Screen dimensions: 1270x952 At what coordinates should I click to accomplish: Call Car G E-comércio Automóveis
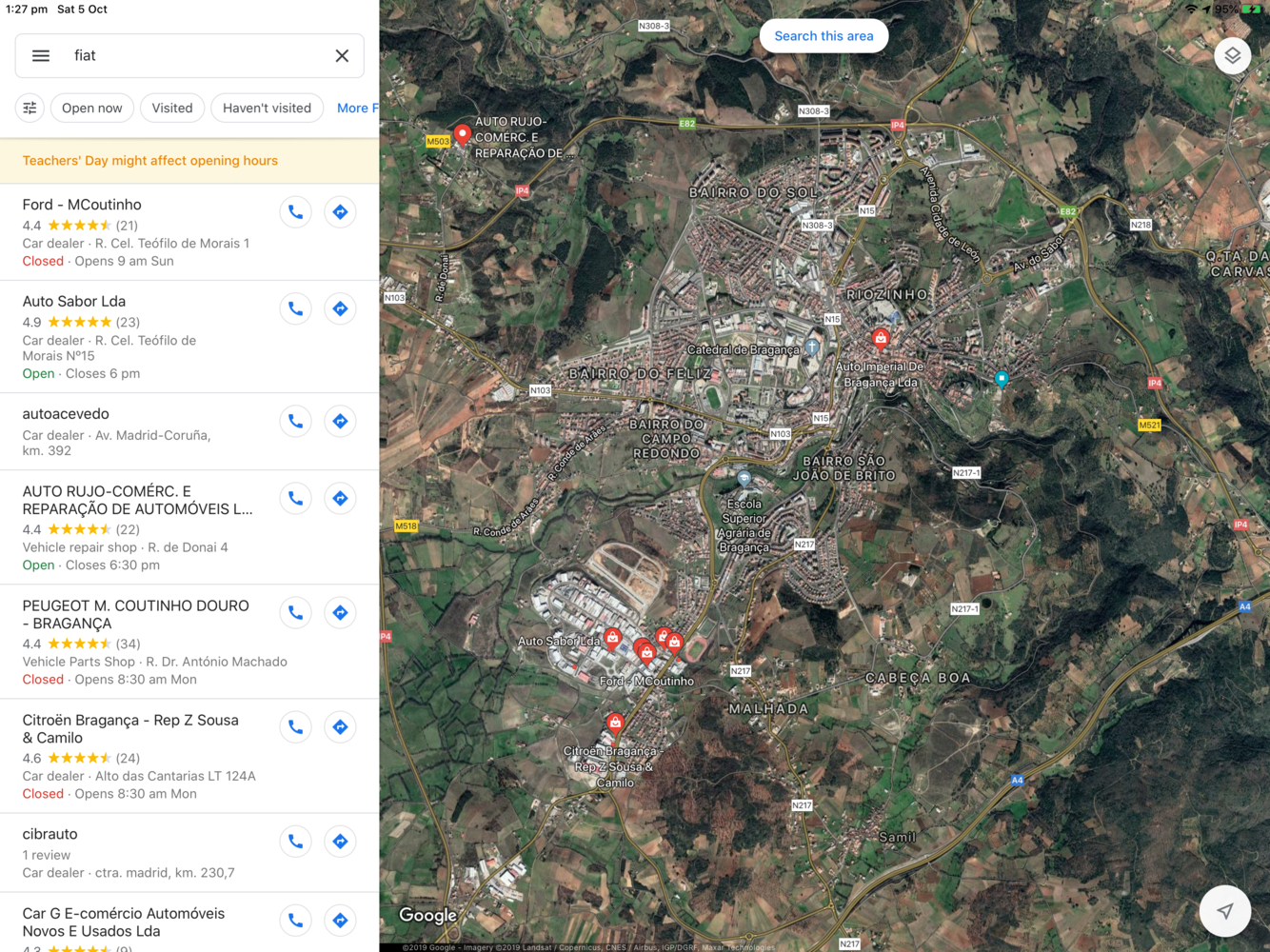click(x=296, y=920)
